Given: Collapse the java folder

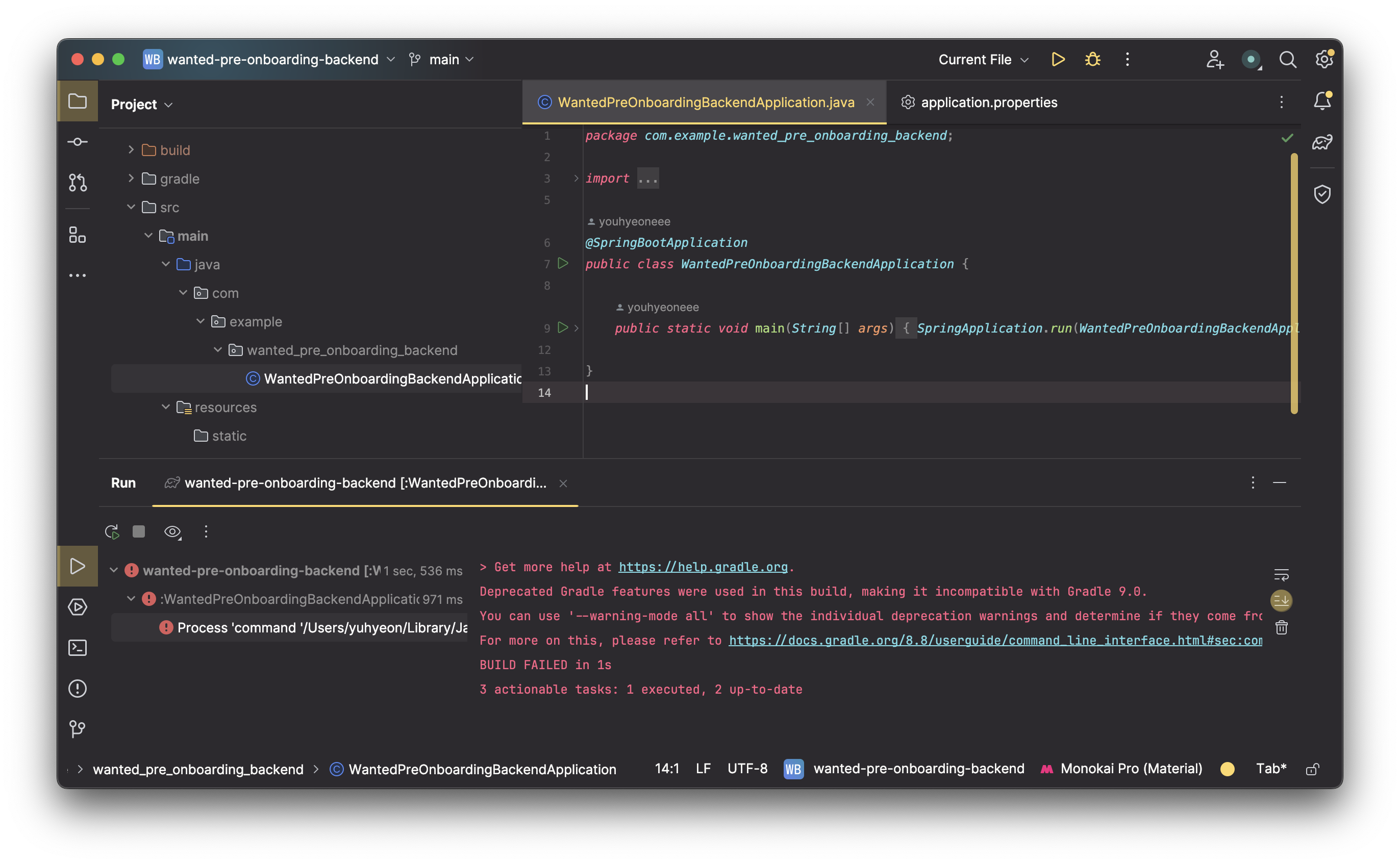Looking at the screenshot, I should pos(166,264).
